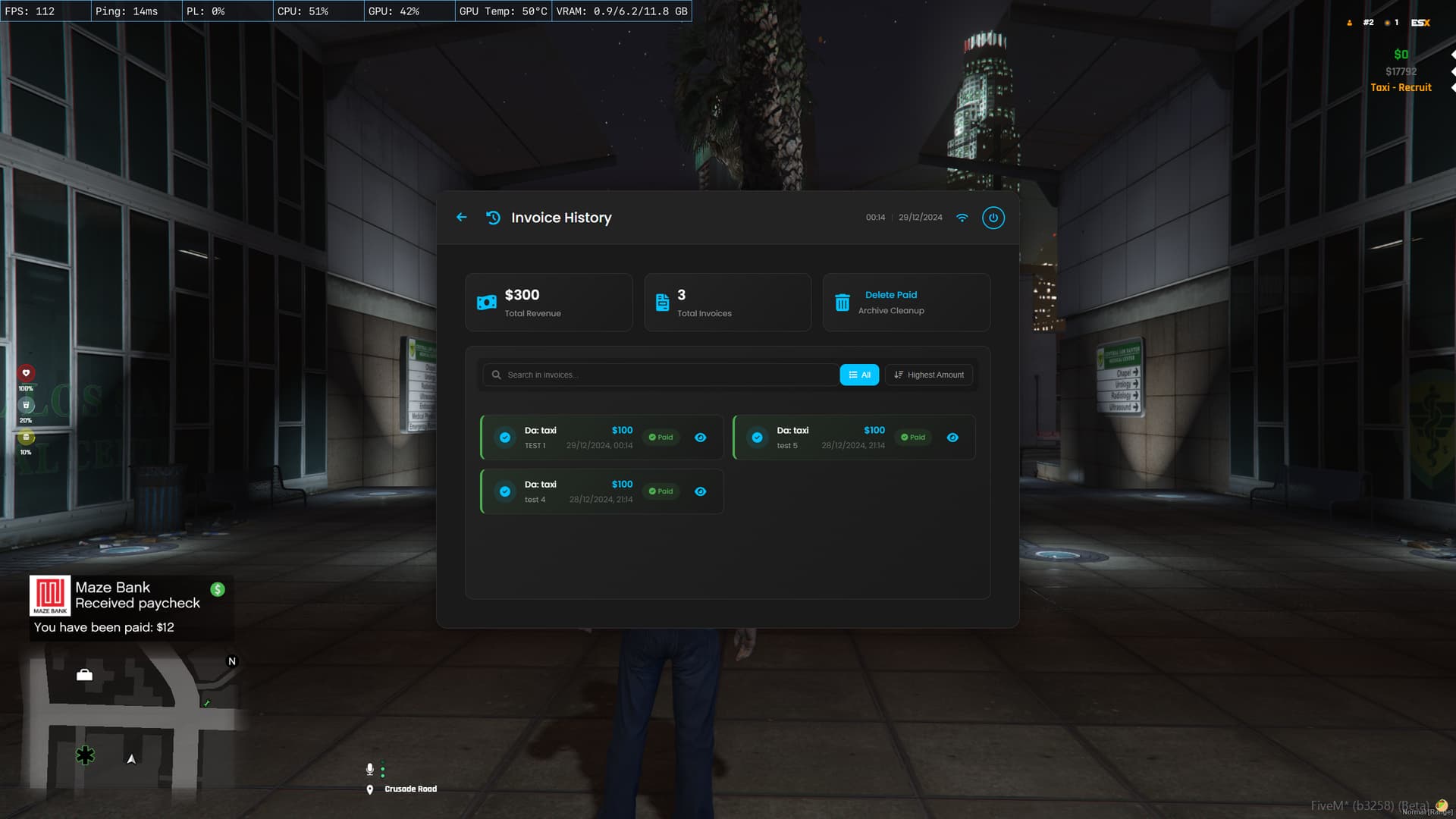Click the network signal icon in the header
The width and height of the screenshot is (1456, 819).
[962, 218]
